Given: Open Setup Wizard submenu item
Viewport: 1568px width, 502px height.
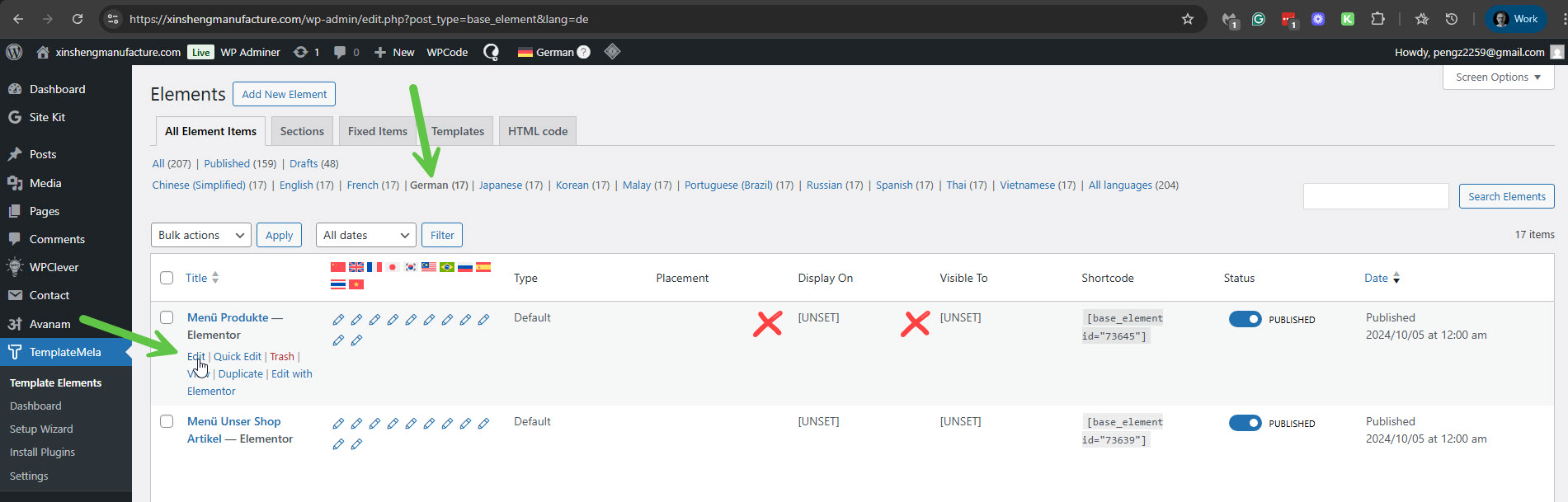Looking at the screenshot, I should point(41,429).
